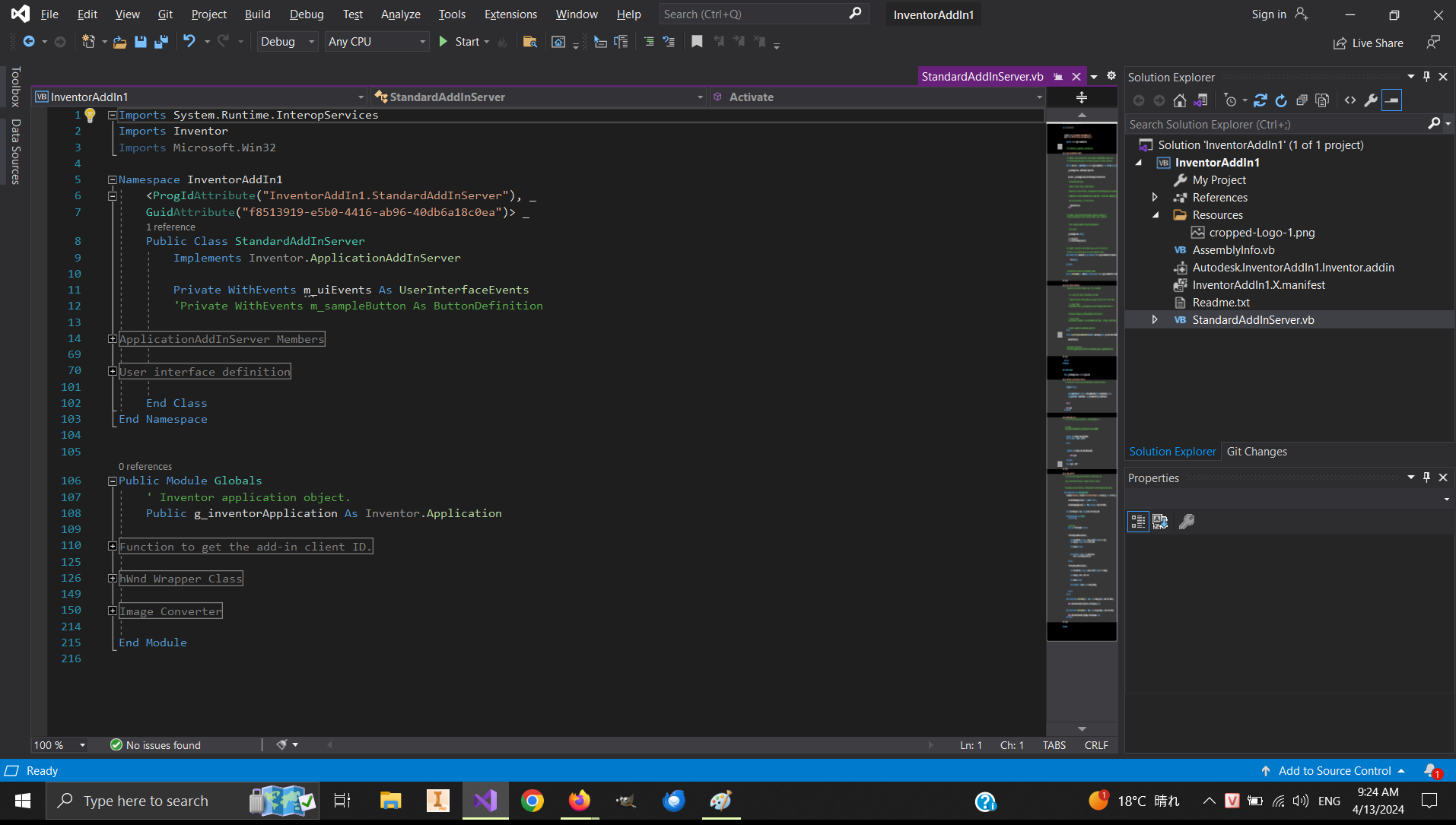This screenshot has width=1456, height=825.
Task: Click the toggle bookmark icon
Action: [697, 42]
